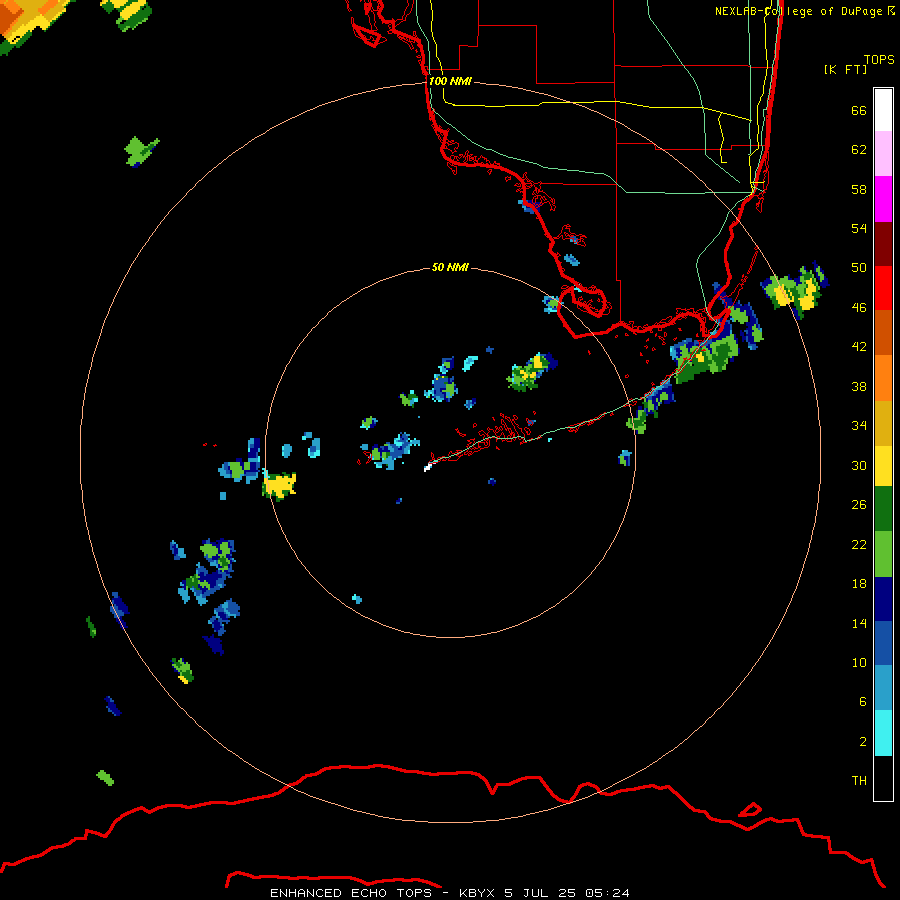Viewport: 900px width, 900px height.
Task: Click the legend value 46
Action: pos(859,307)
